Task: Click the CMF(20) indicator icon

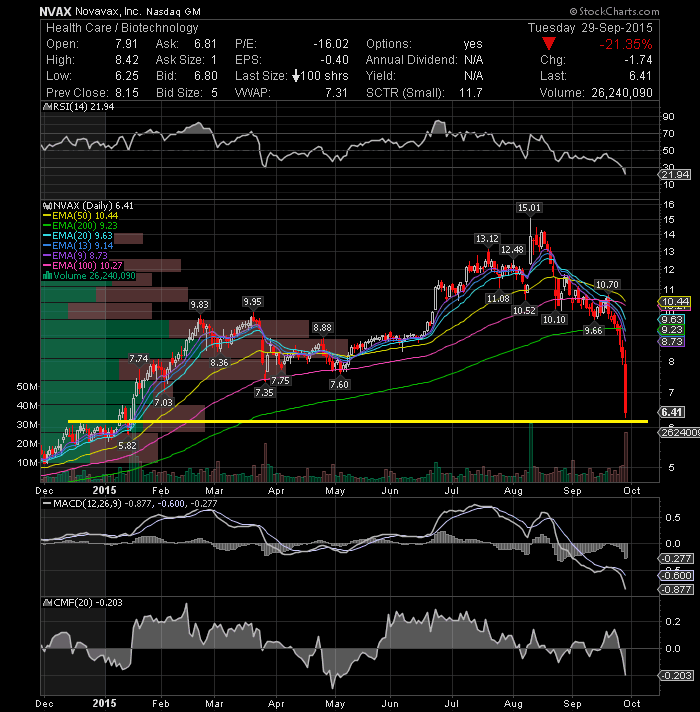Action: click(47, 603)
